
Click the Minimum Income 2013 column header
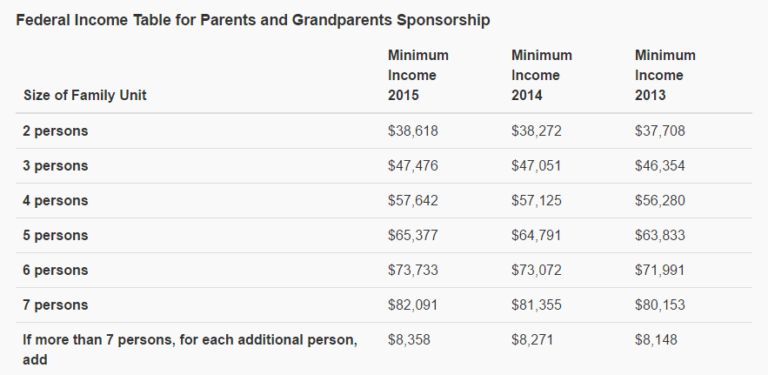pos(665,75)
